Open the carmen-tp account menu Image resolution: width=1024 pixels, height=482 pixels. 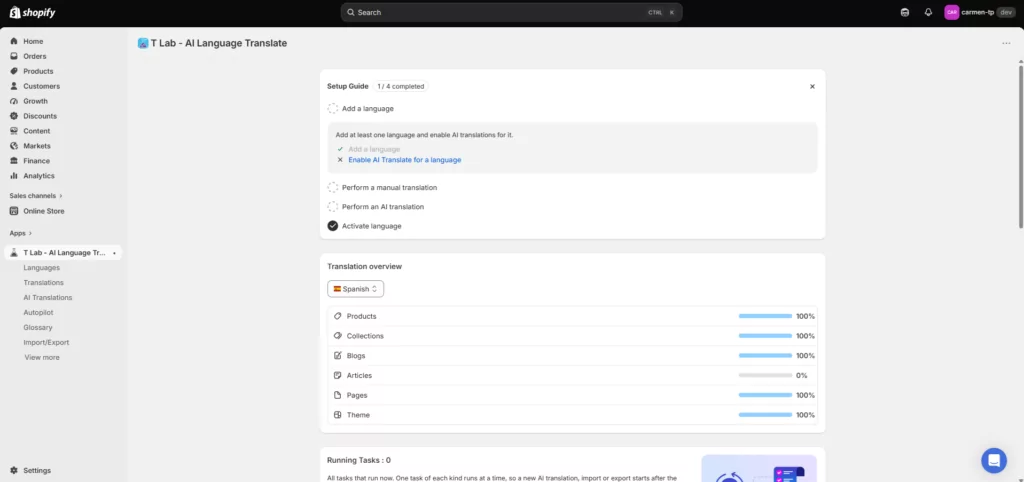click(980, 12)
